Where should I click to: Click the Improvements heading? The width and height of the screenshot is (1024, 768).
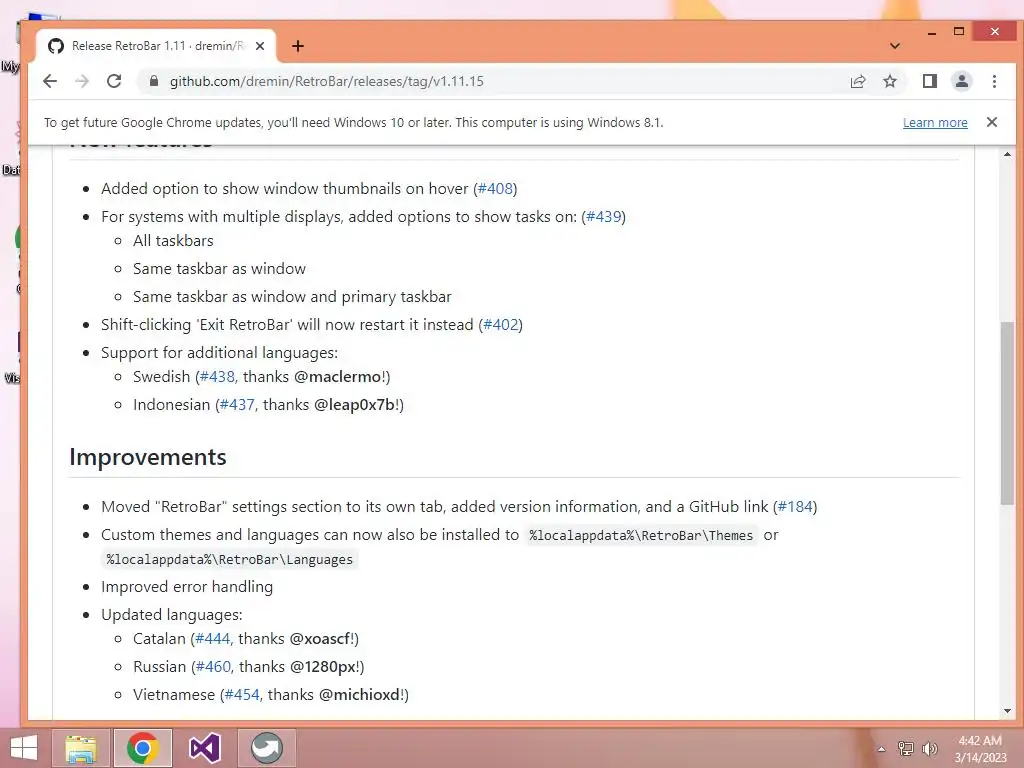(148, 457)
